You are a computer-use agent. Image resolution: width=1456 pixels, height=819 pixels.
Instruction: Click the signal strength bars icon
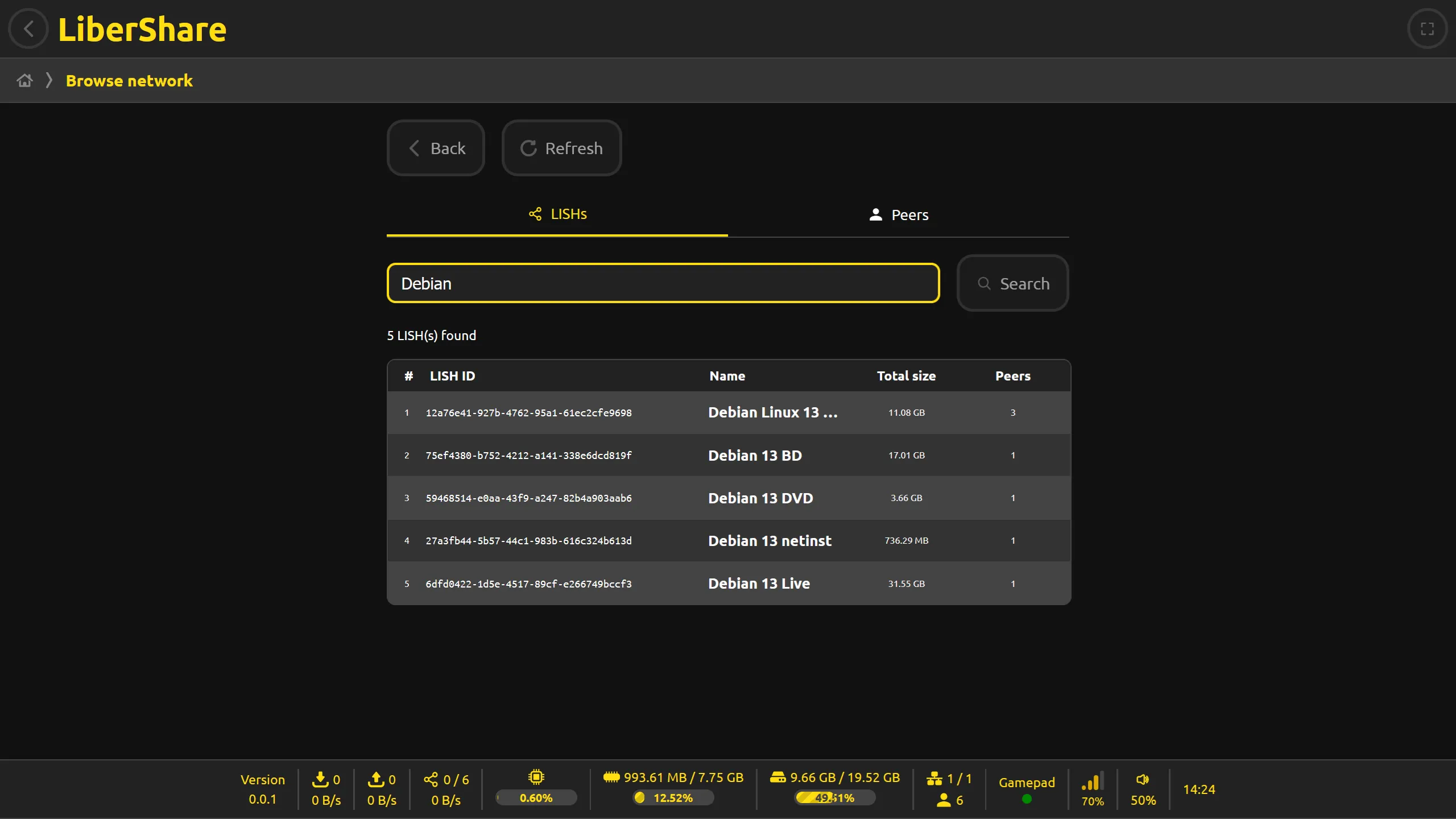(x=1093, y=781)
